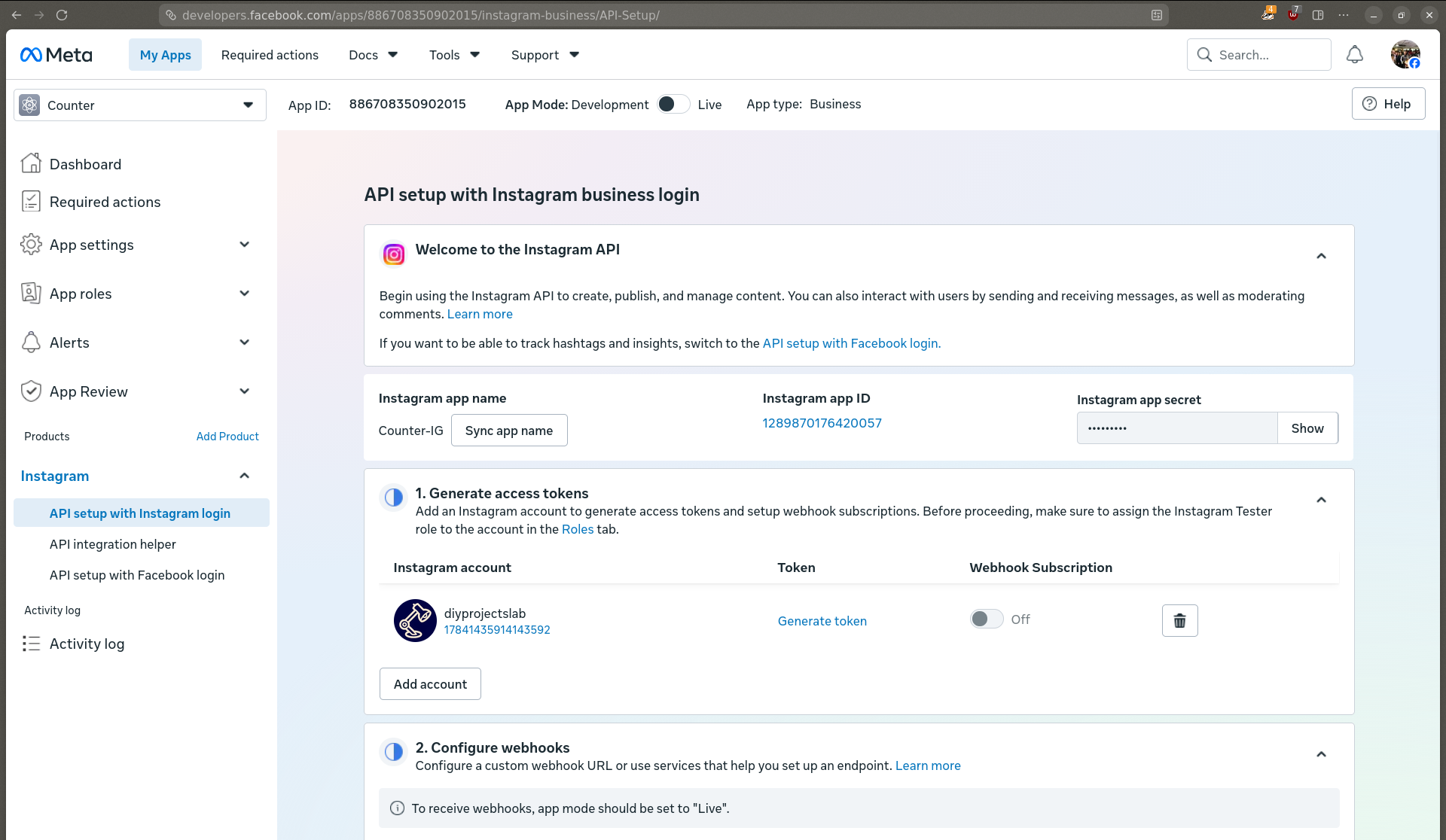1446x840 pixels.
Task: Open API integration helper
Action: pyautogui.click(x=113, y=543)
